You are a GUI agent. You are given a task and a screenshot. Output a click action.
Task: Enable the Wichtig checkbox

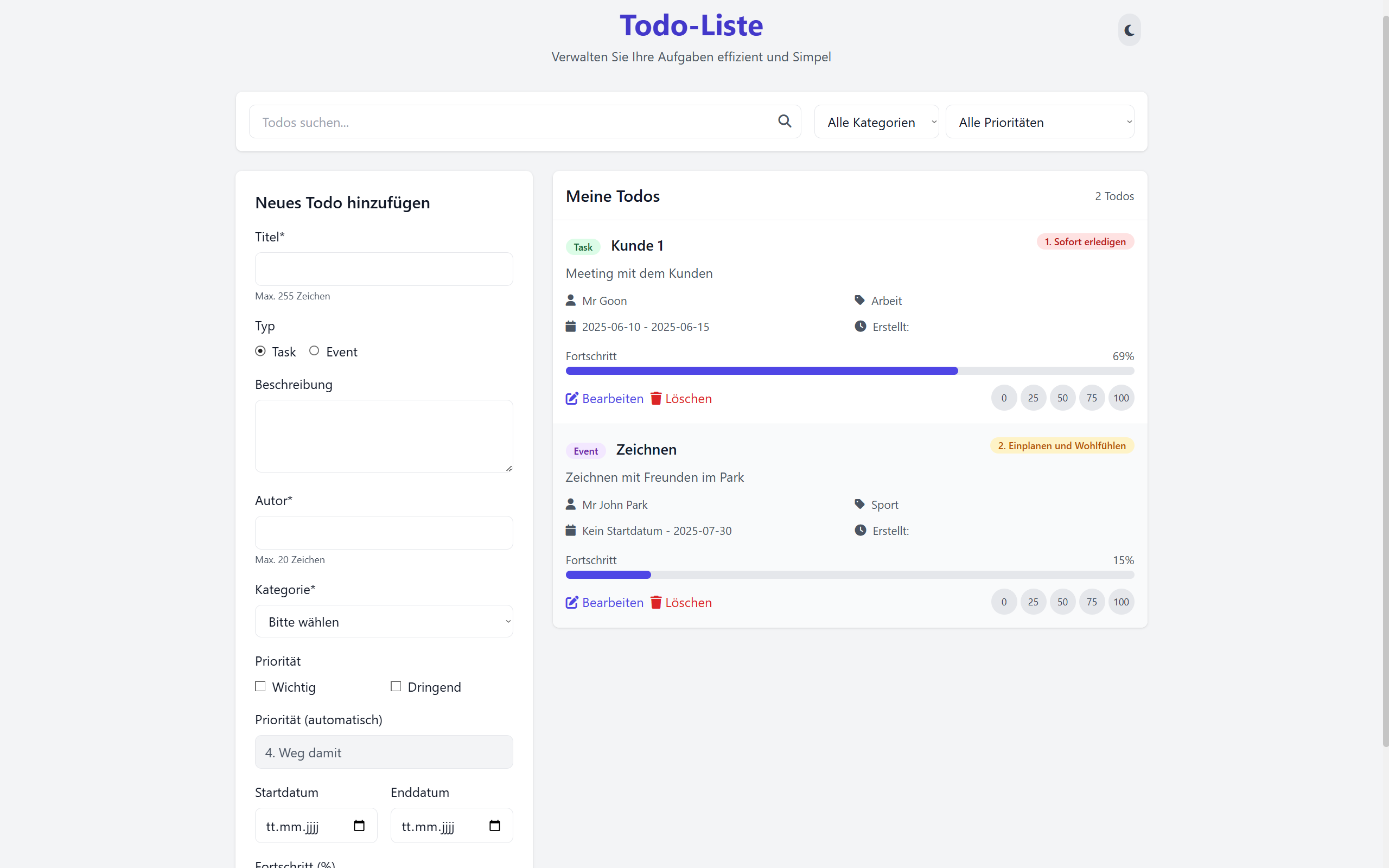[x=260, y=686]
